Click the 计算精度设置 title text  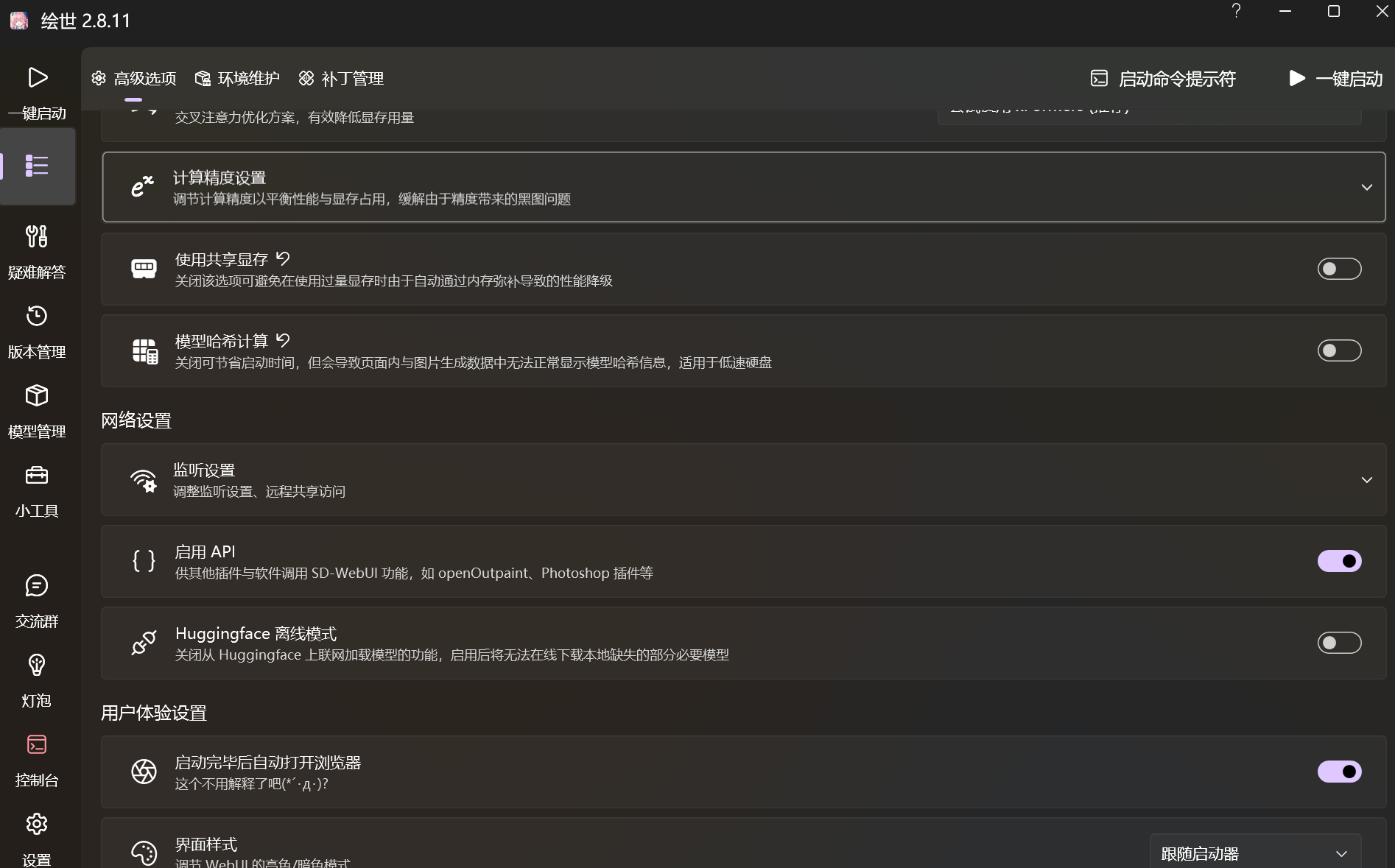pyautogui.click(x=219, y=177)
